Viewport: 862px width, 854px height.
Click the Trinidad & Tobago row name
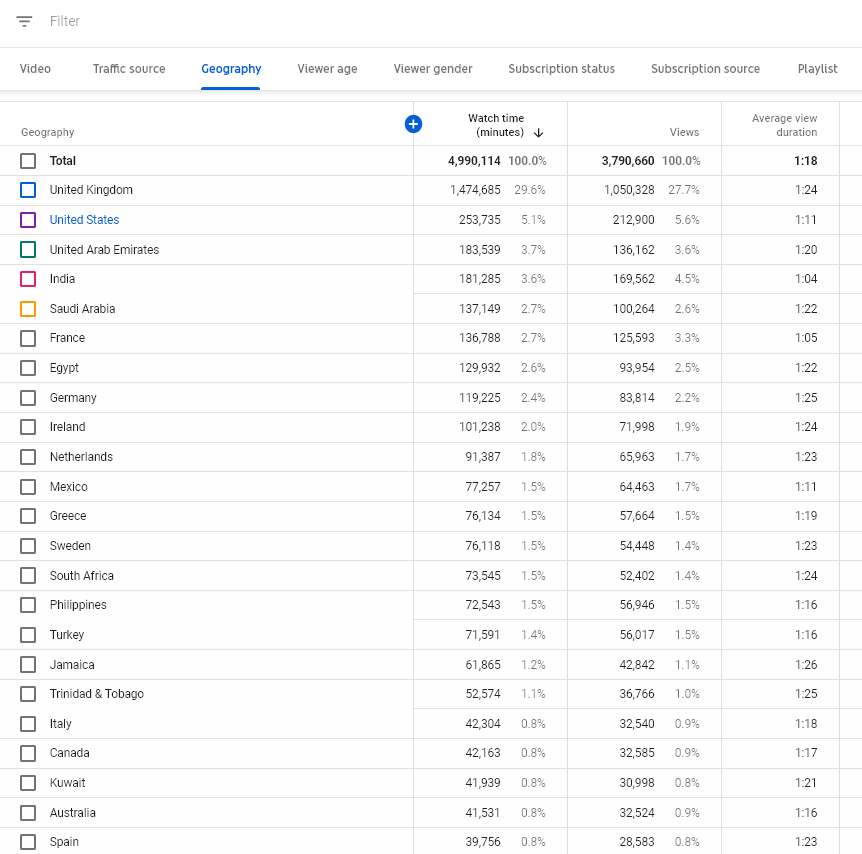click(x=97, y=694)
